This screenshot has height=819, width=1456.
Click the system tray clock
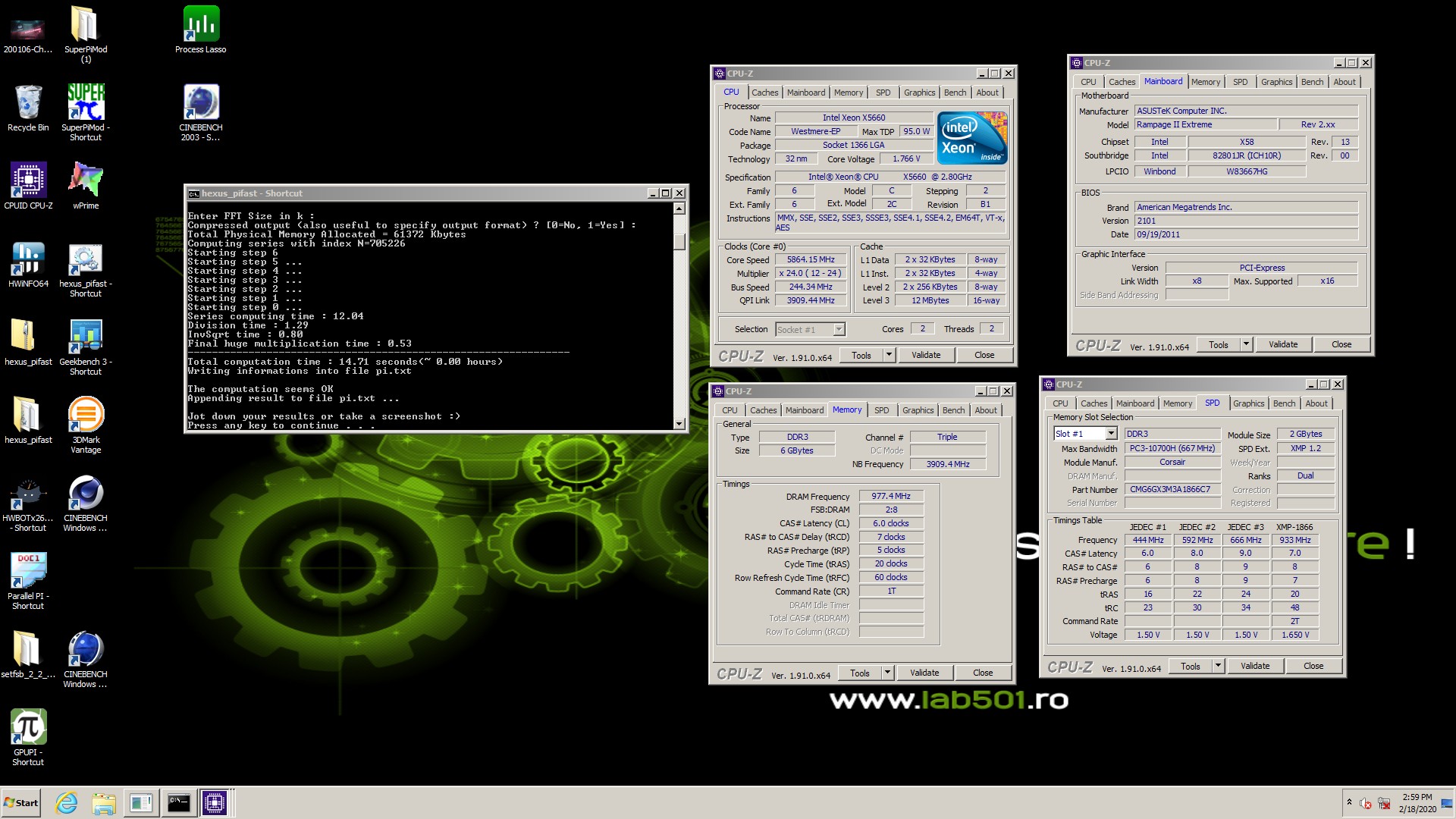[1417, 803]
